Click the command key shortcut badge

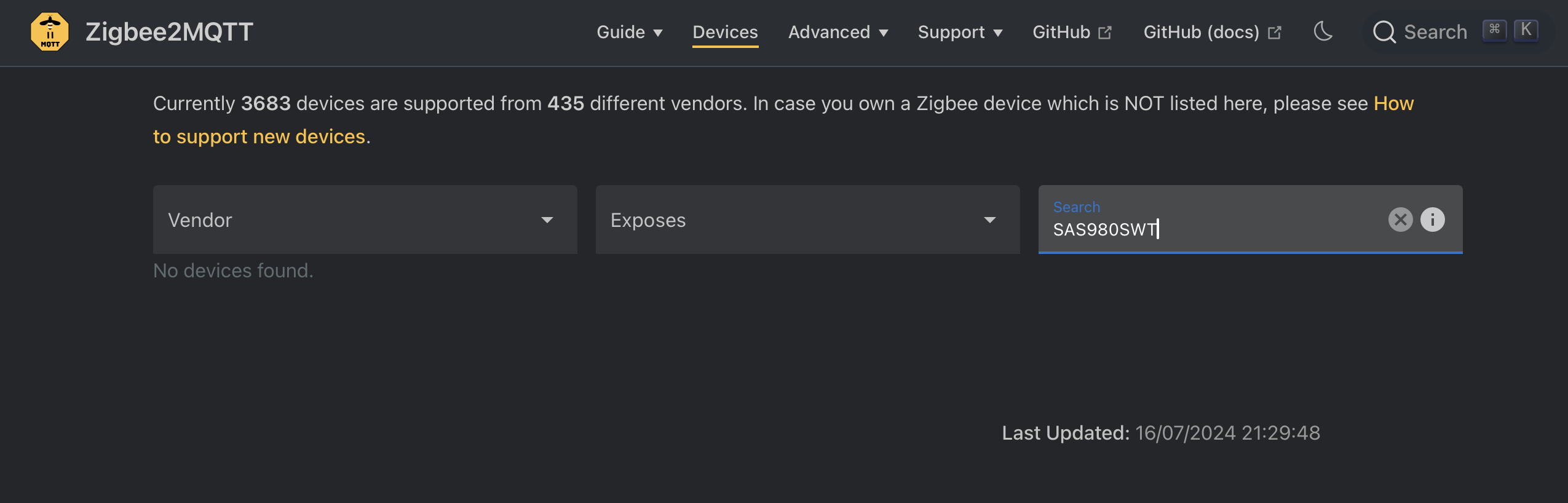tap(1494, 30)
